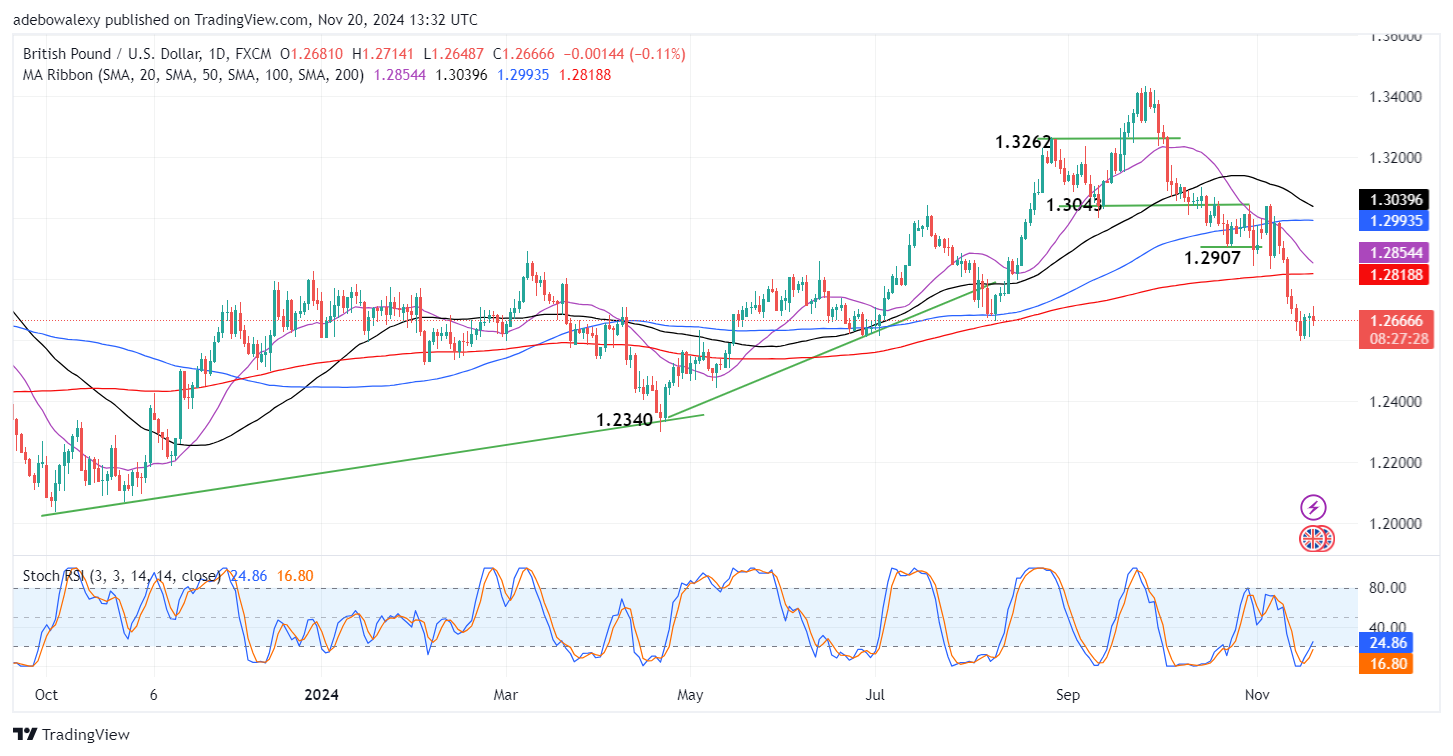Click the purple 1.28544 price label
Image resolution: width=1453 pixels, height=756 pixels.
1393,252
